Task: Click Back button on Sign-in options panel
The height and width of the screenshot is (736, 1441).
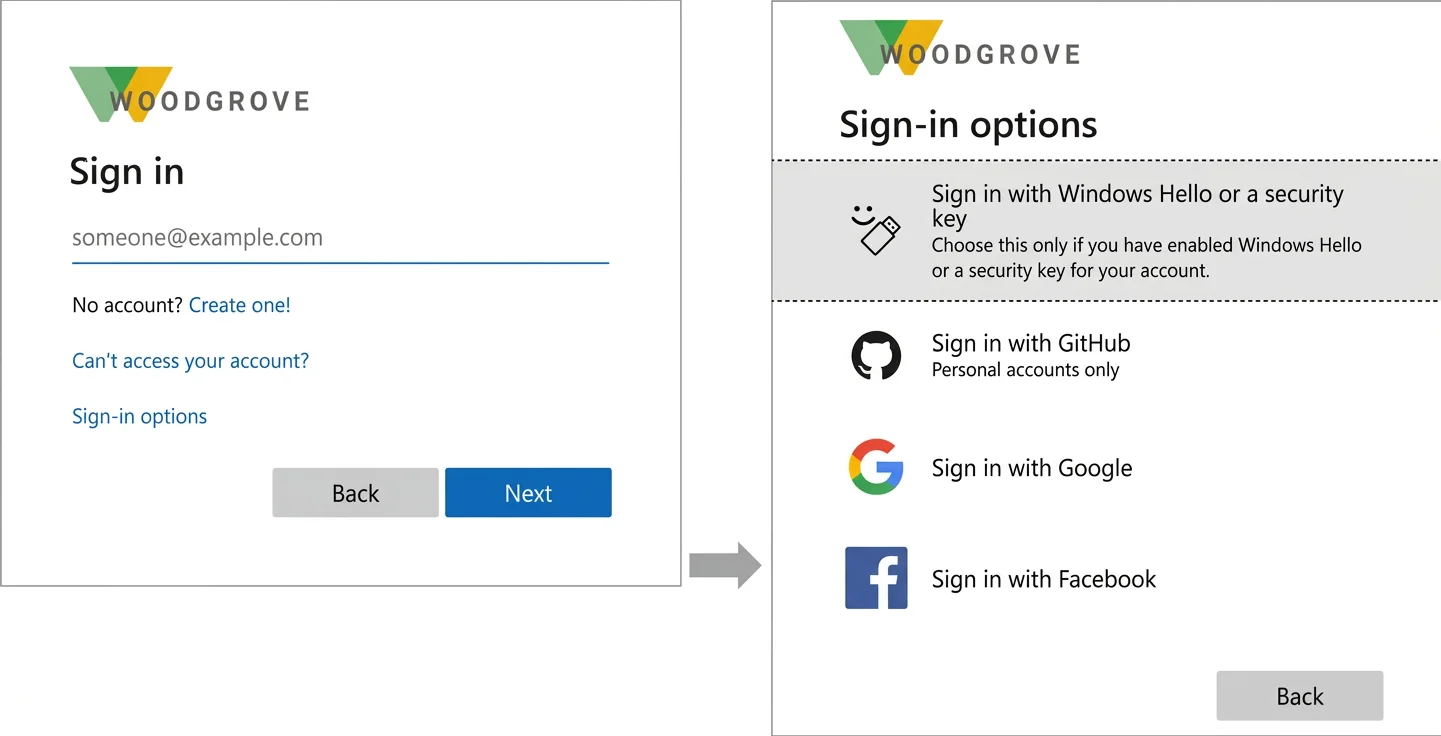Action: tap(1299, 696)
